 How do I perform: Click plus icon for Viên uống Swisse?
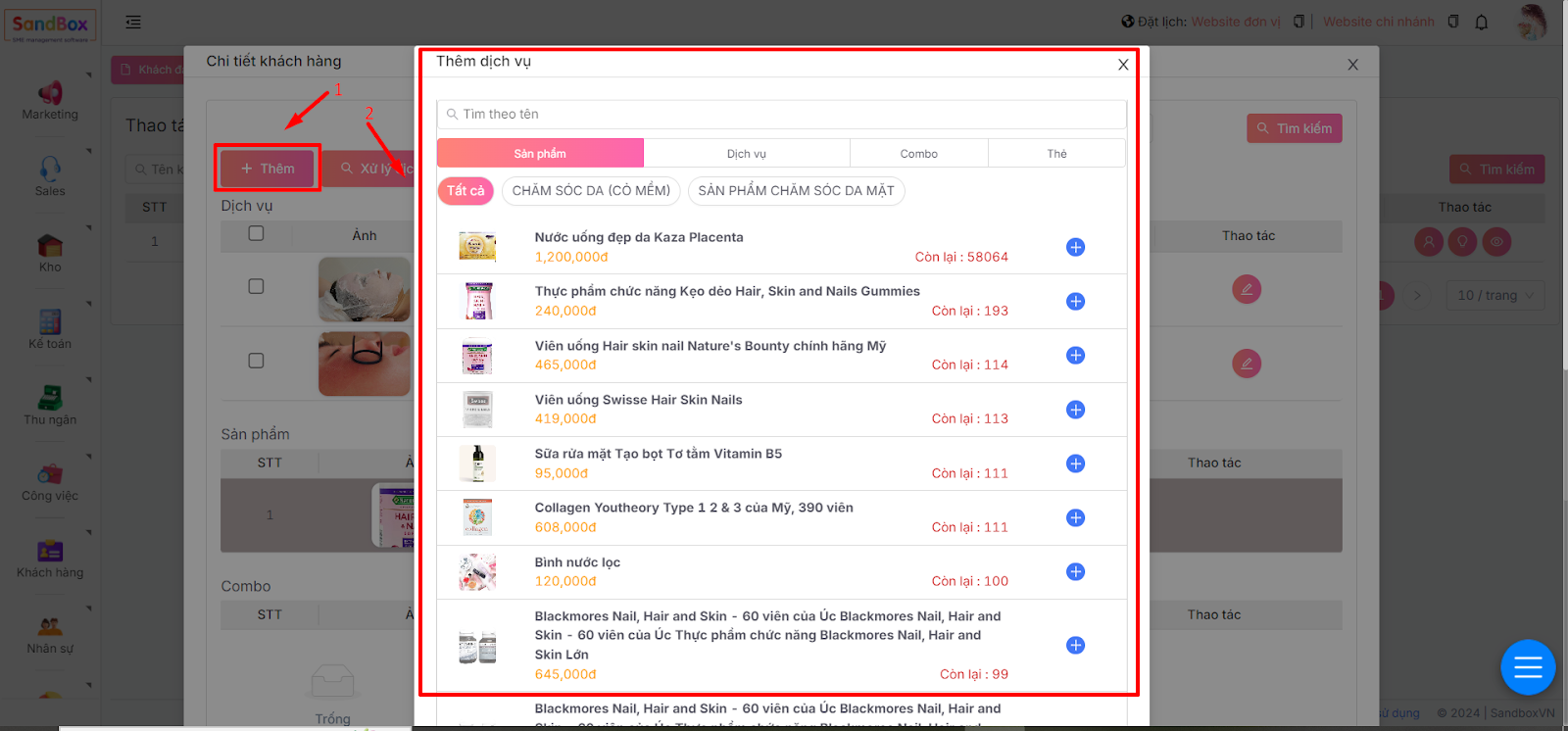1075,410
